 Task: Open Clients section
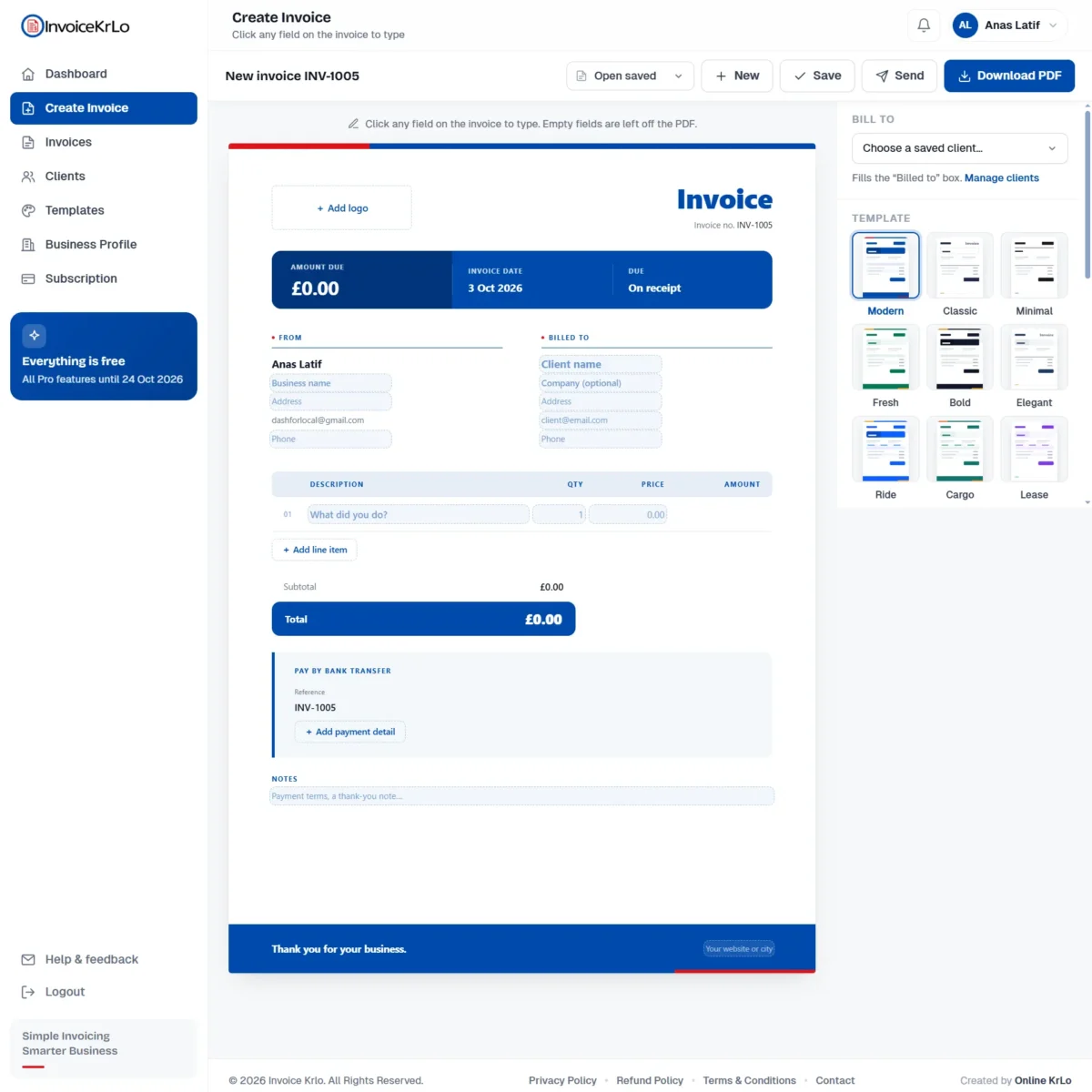pos(104,177)
